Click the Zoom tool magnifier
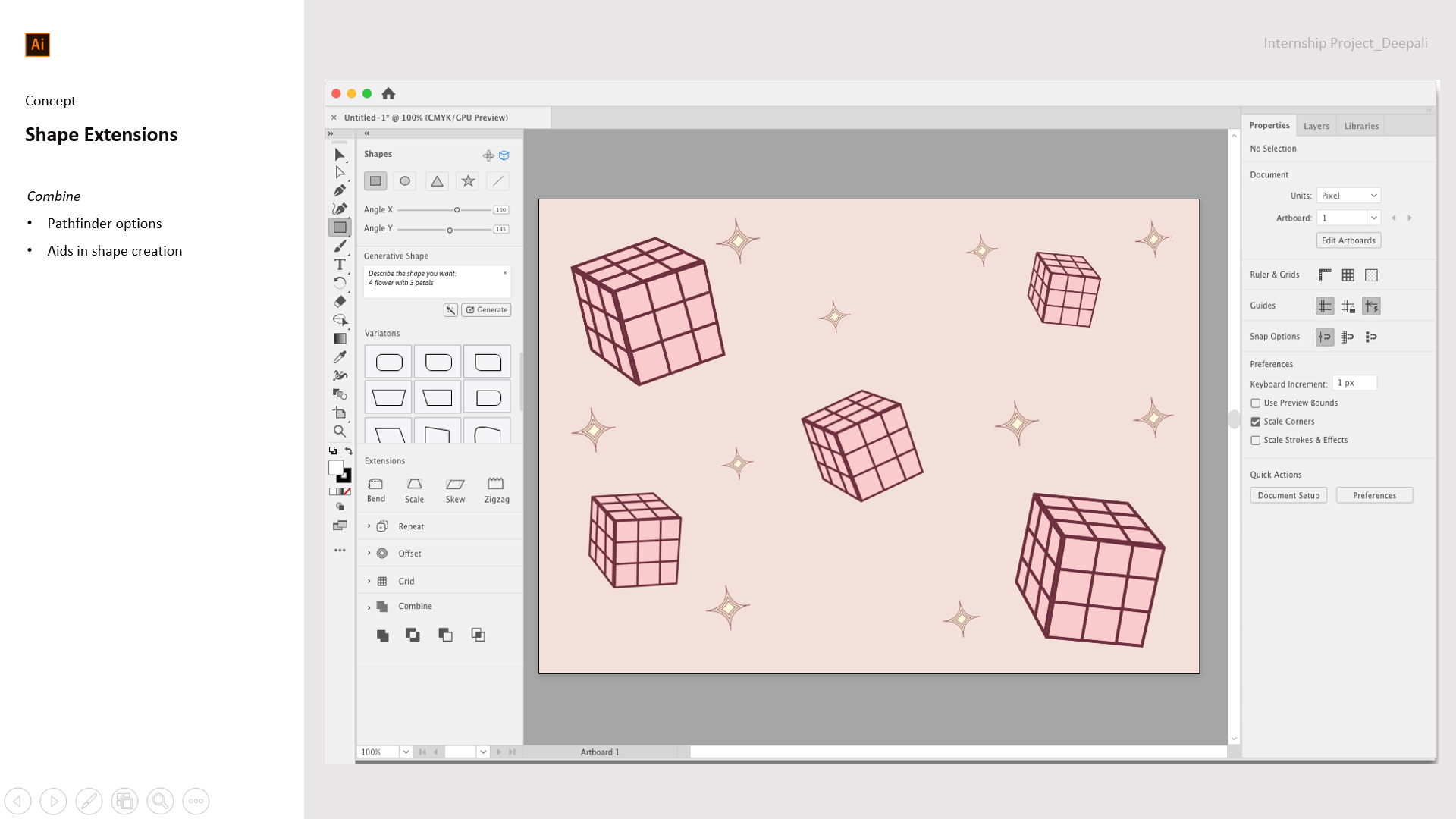 tap(340, 431)
